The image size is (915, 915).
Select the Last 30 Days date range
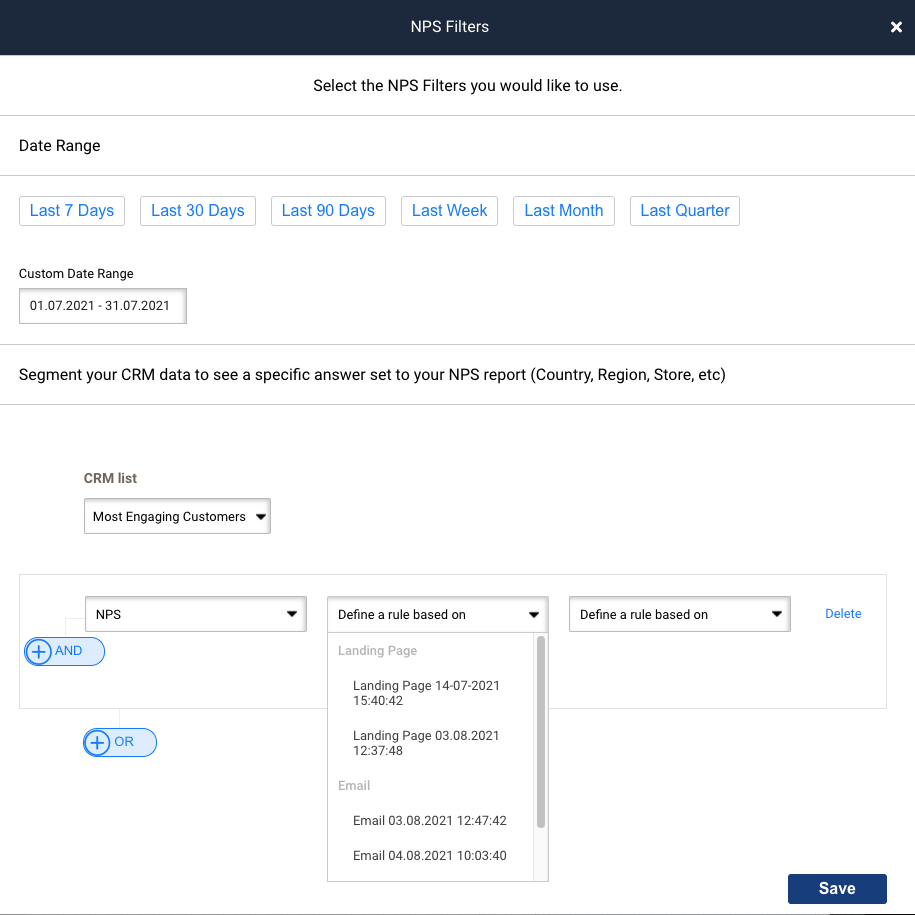(197, 210)
